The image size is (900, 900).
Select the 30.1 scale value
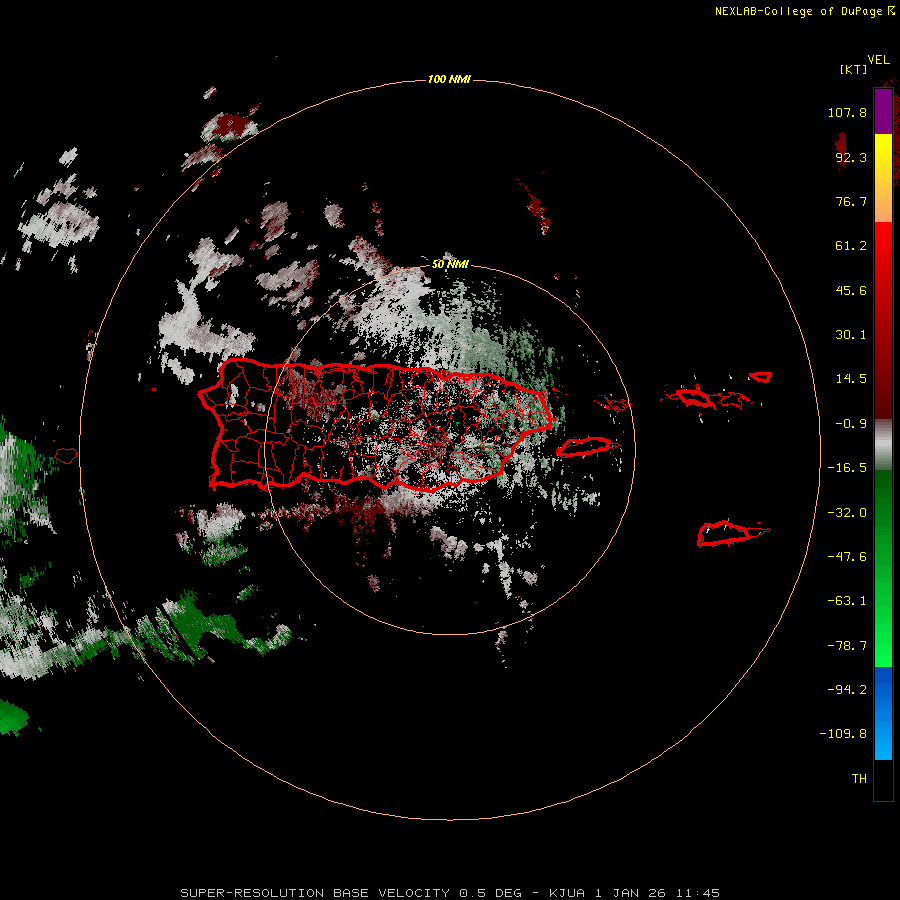point(851,335)
